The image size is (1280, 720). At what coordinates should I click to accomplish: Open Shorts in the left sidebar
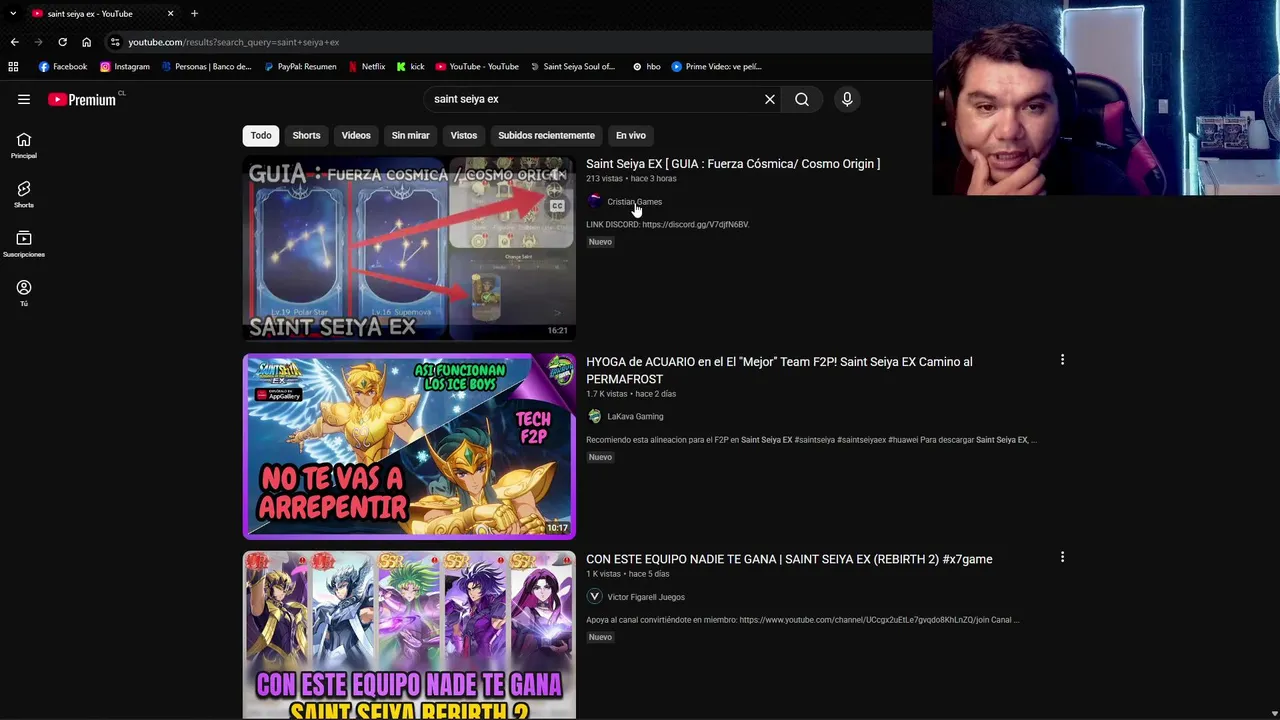[x=24, y=195]
